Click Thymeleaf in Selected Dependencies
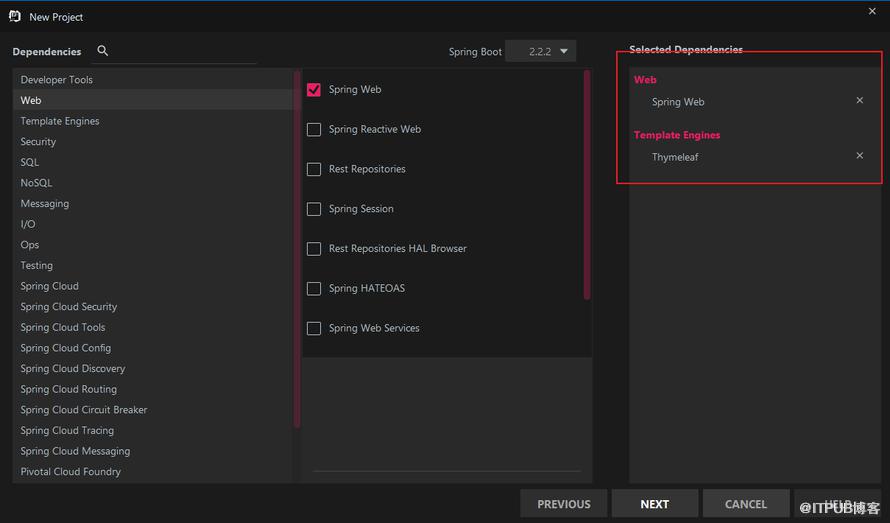Image resolution: width=890 pixels, height=523 pixels. coord(675,157)
